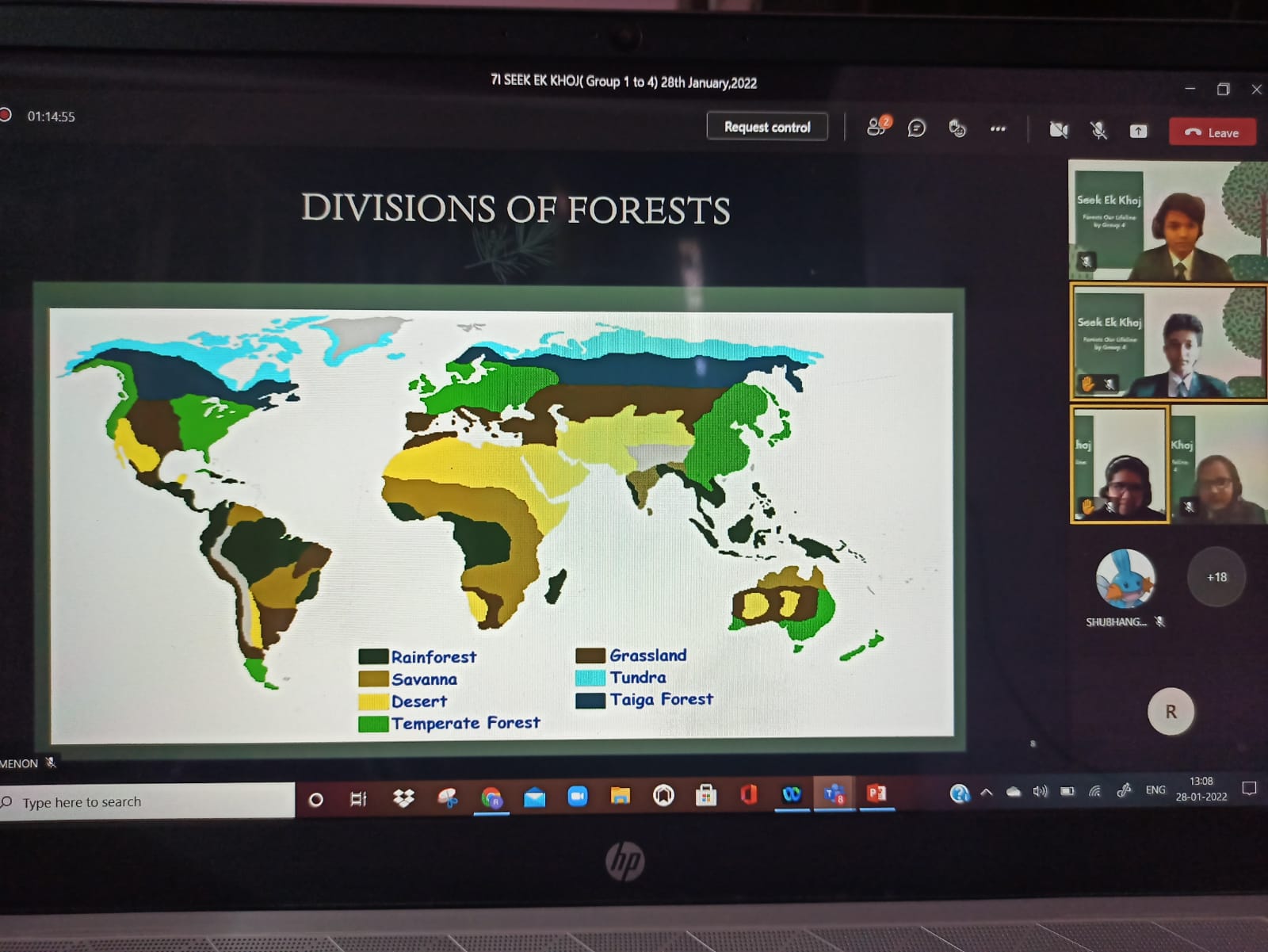Click the Tundra legend color swatch
Screen dimensions: 1268x952
click(x=590, y=678)
